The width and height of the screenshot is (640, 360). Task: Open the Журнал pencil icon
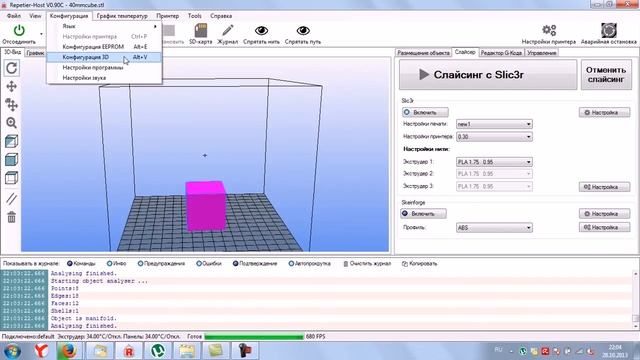point(227,31)
